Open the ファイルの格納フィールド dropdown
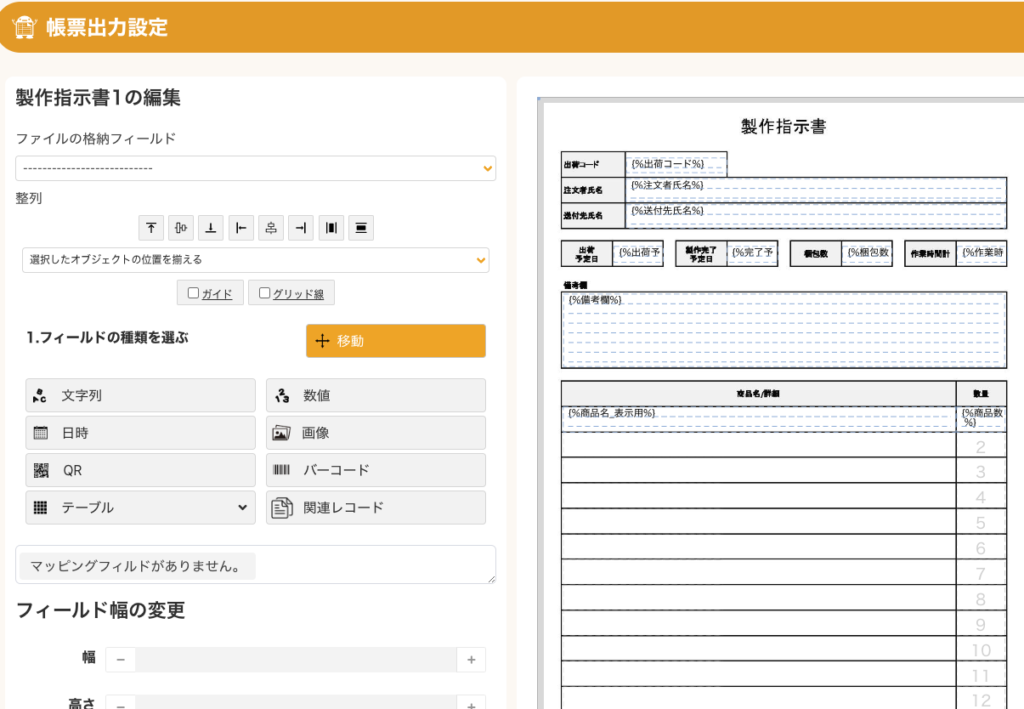The width and height of the screenshot is (1024, 709). (x=255, y=168)
